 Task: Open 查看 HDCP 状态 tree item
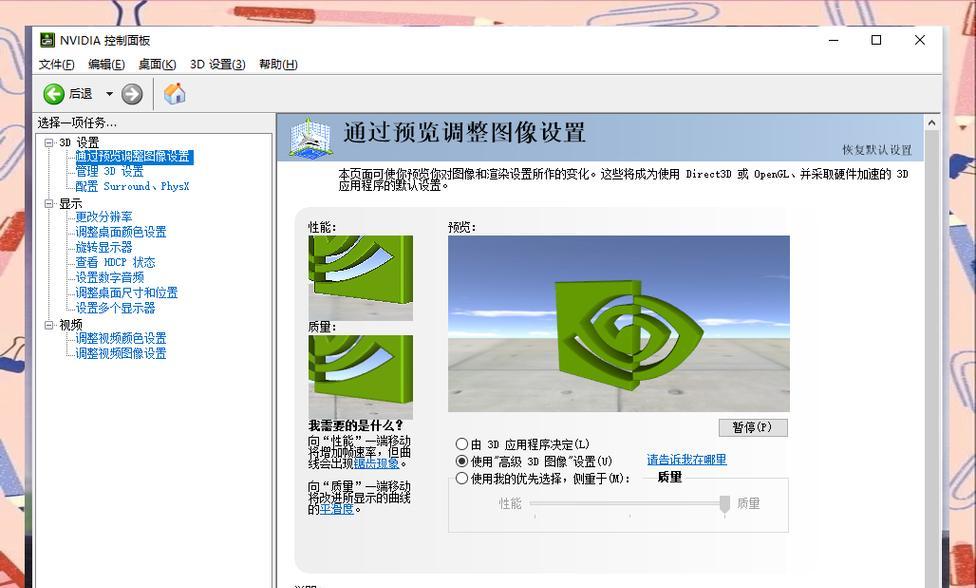115,263
